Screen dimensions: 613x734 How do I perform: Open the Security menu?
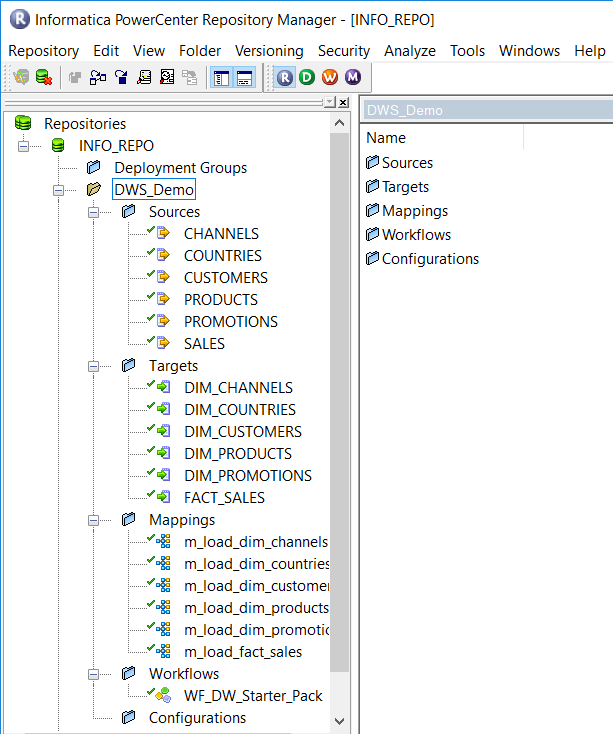tap(344, 51)
